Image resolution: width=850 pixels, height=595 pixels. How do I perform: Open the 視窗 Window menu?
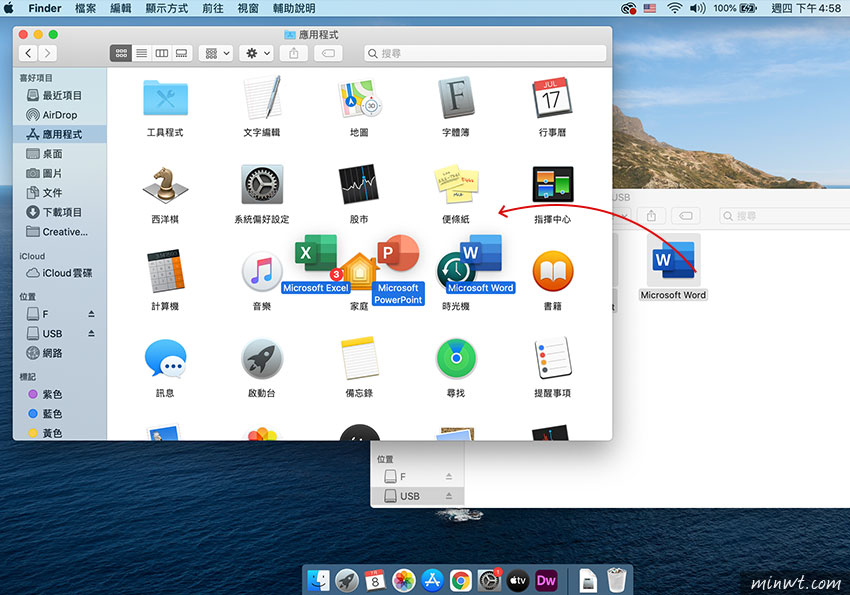click(248, 8)
